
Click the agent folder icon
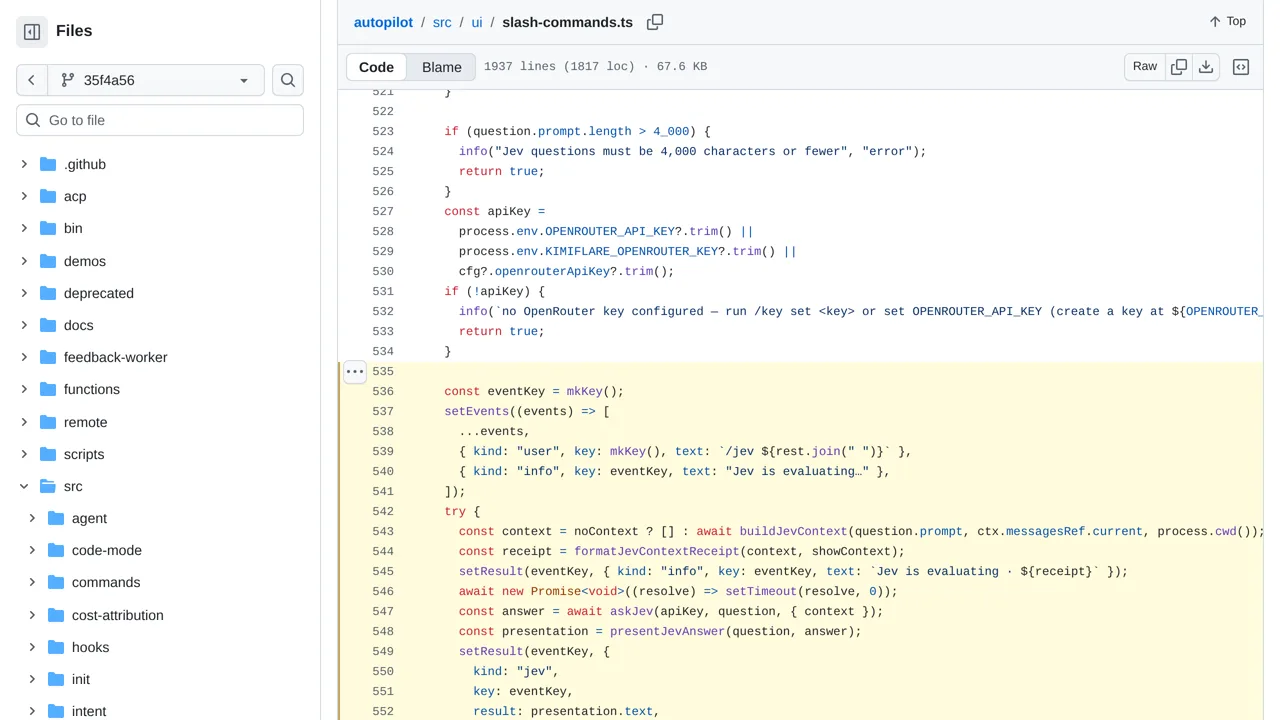click(x=55, y=518)
